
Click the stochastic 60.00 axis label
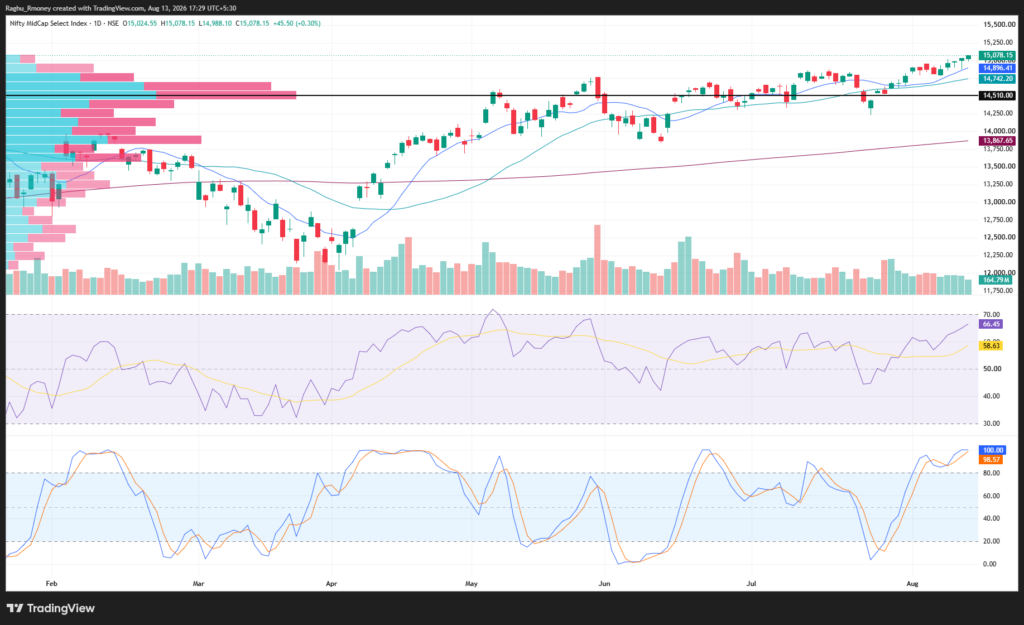coord(991,496)
